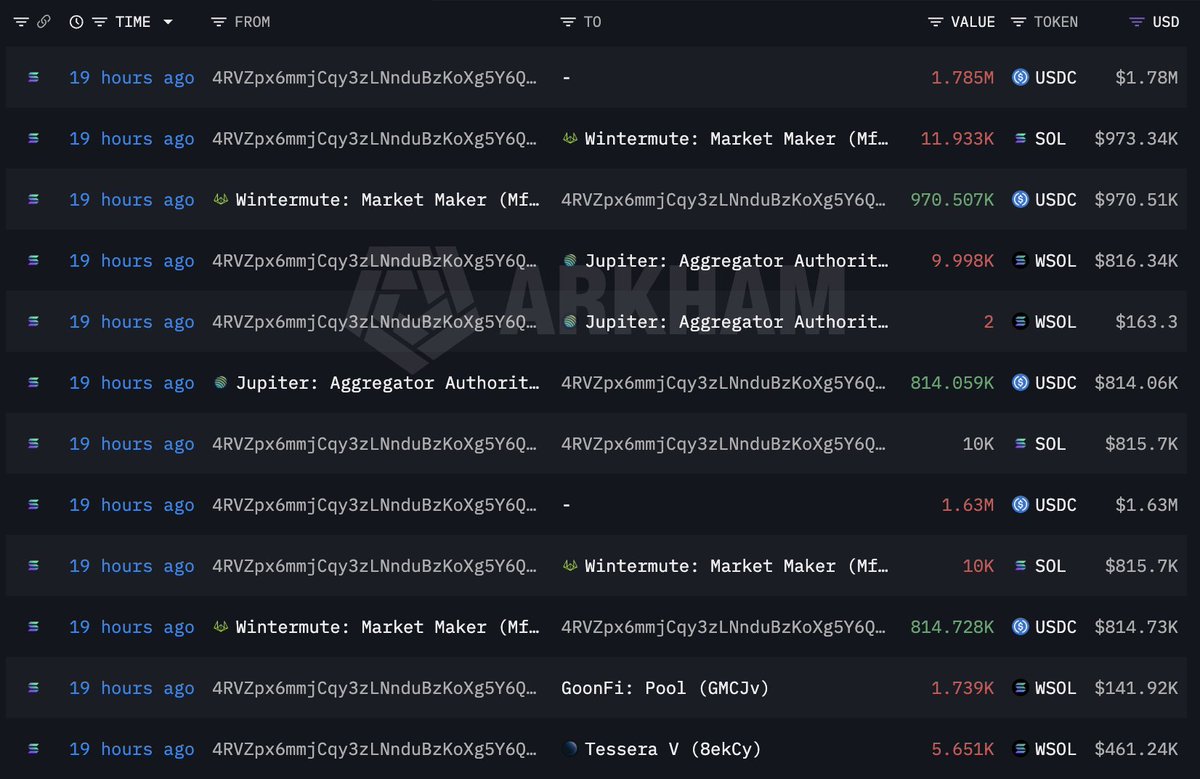Click the Jupiter logo in $816.34K row
1200x779 pixels.
[570, 260]
